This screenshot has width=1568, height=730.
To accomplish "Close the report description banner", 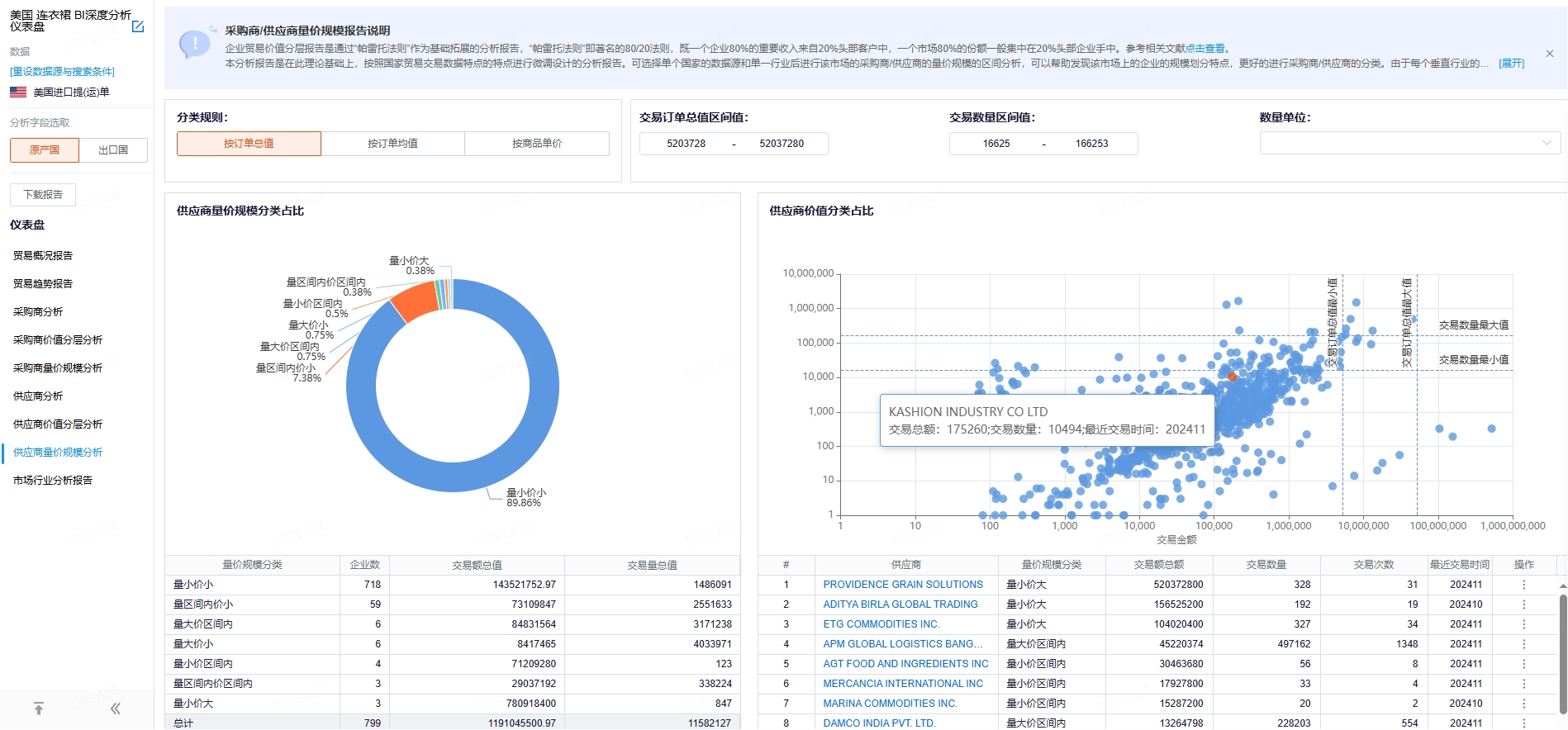I will (1550, 54).
